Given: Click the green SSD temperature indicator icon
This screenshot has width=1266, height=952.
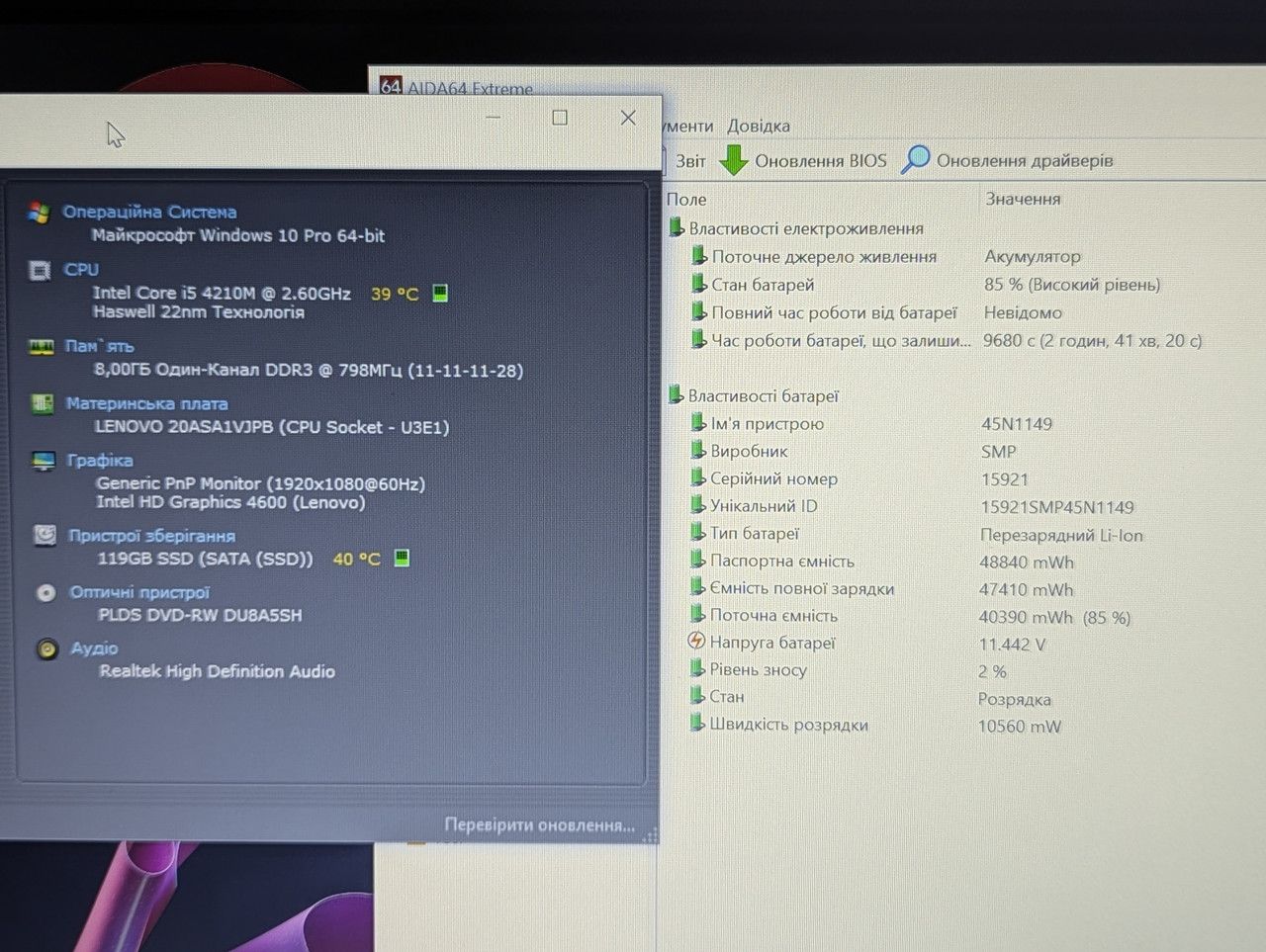Looking at the screenshot, I should coord(402,558).
